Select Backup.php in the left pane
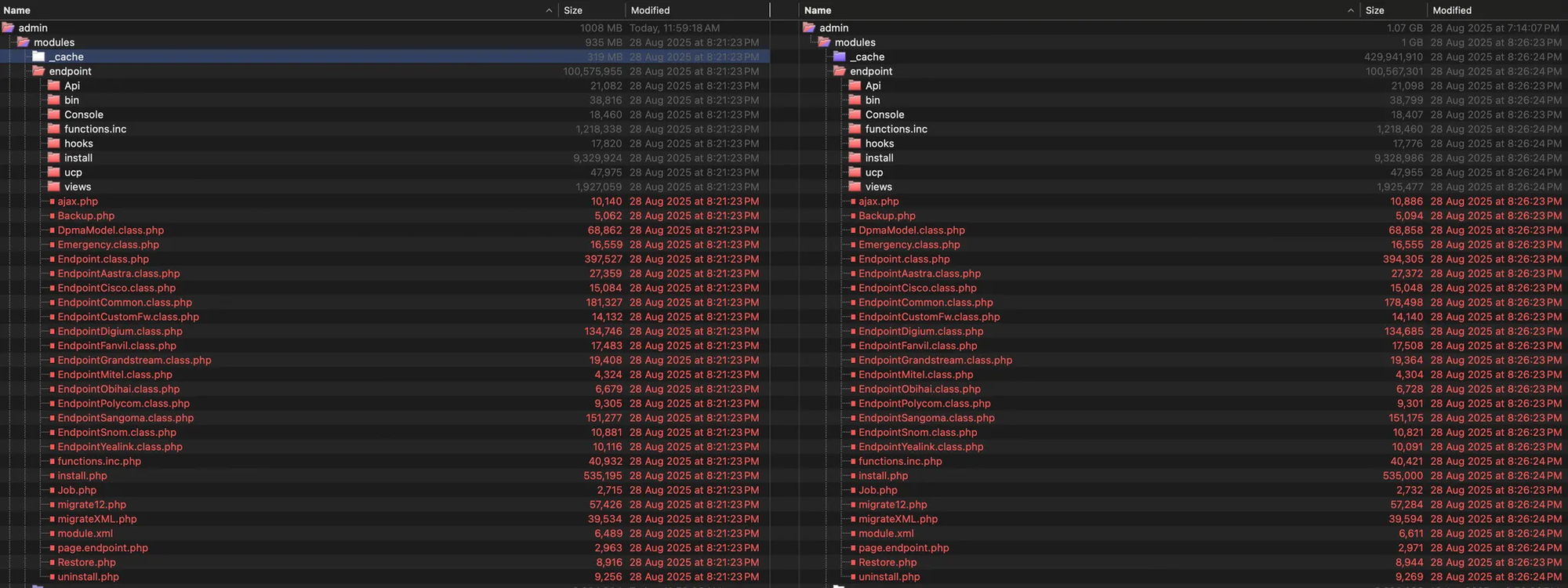1568x588 pixels. tap(85, 216)
